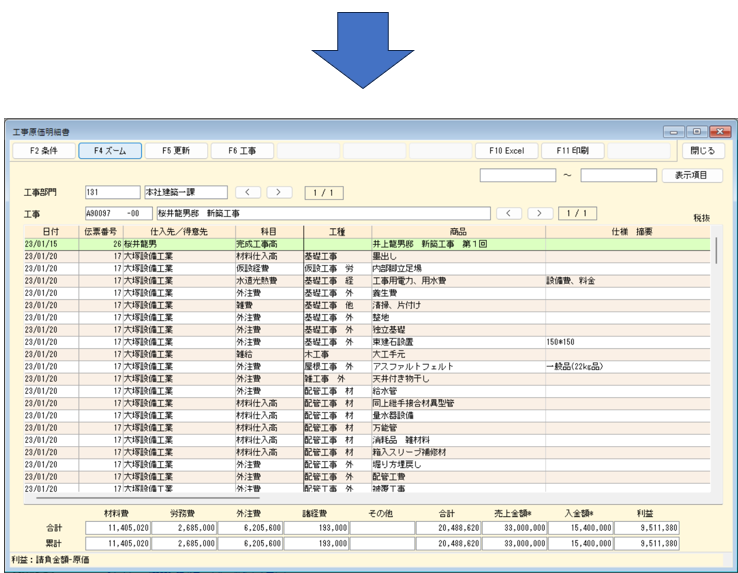Click the 工事部門 code field 131
Image resolution: width=738 pixels, height=573 pixels.
coord(113,192)
